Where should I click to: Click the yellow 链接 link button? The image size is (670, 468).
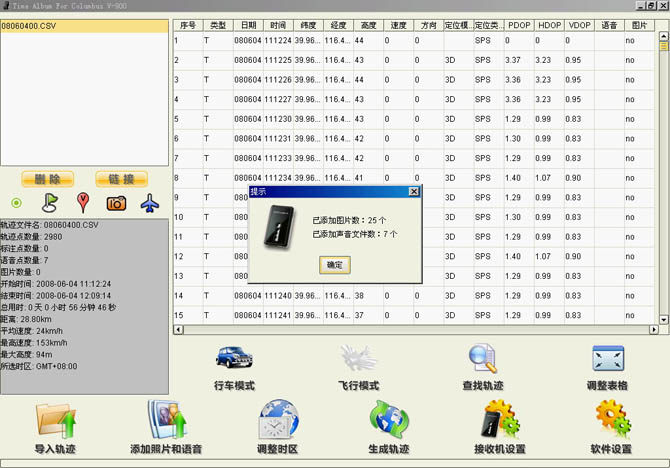click(121, 179)
